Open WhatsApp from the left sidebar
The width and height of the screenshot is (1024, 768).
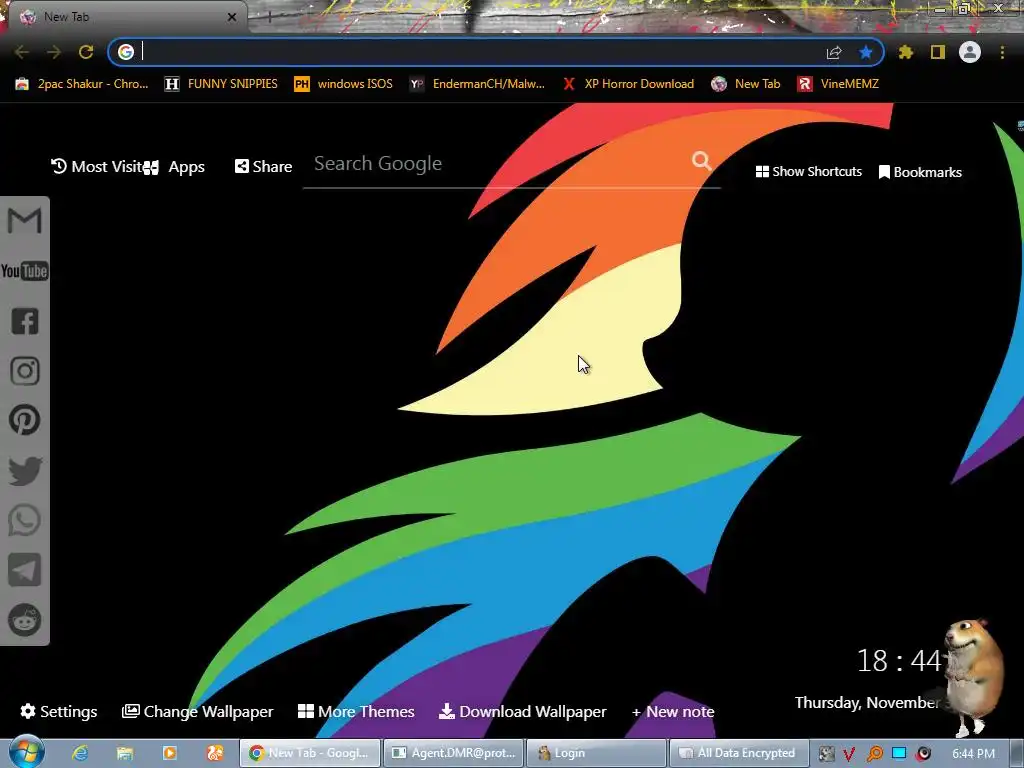click(x=25, y=520)
